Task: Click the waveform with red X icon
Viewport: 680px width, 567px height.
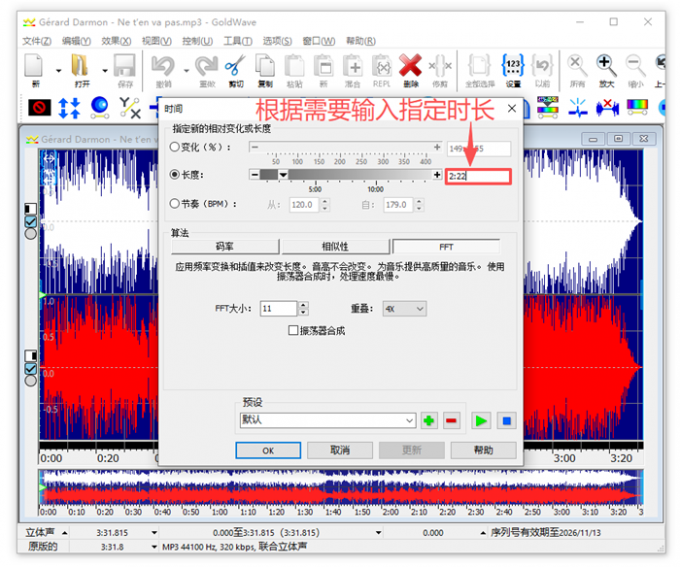Action: pyautogui.click(x=607, y=107)
